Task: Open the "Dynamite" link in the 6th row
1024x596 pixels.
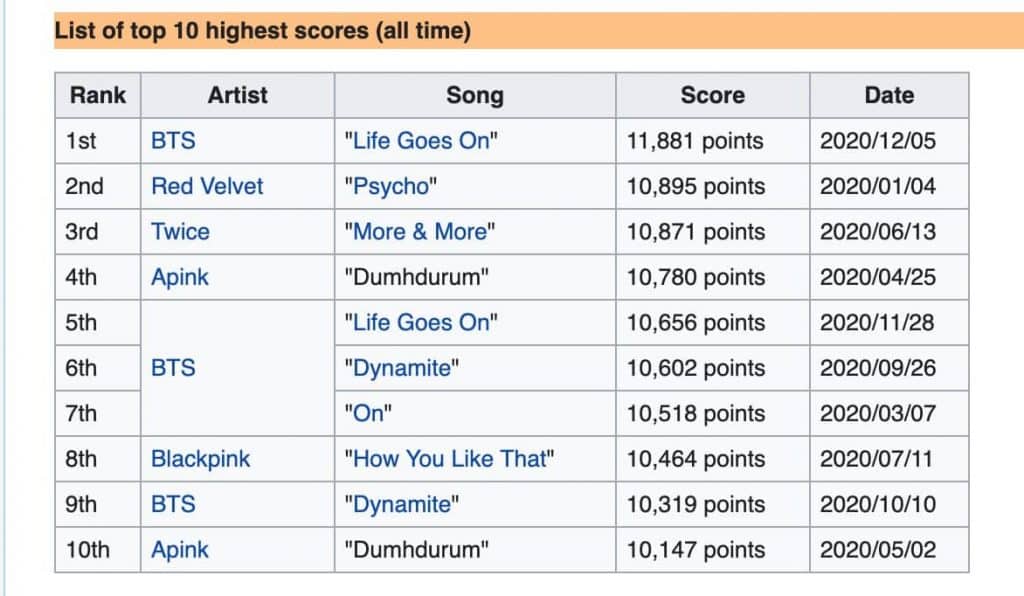Action: (401, 368)
